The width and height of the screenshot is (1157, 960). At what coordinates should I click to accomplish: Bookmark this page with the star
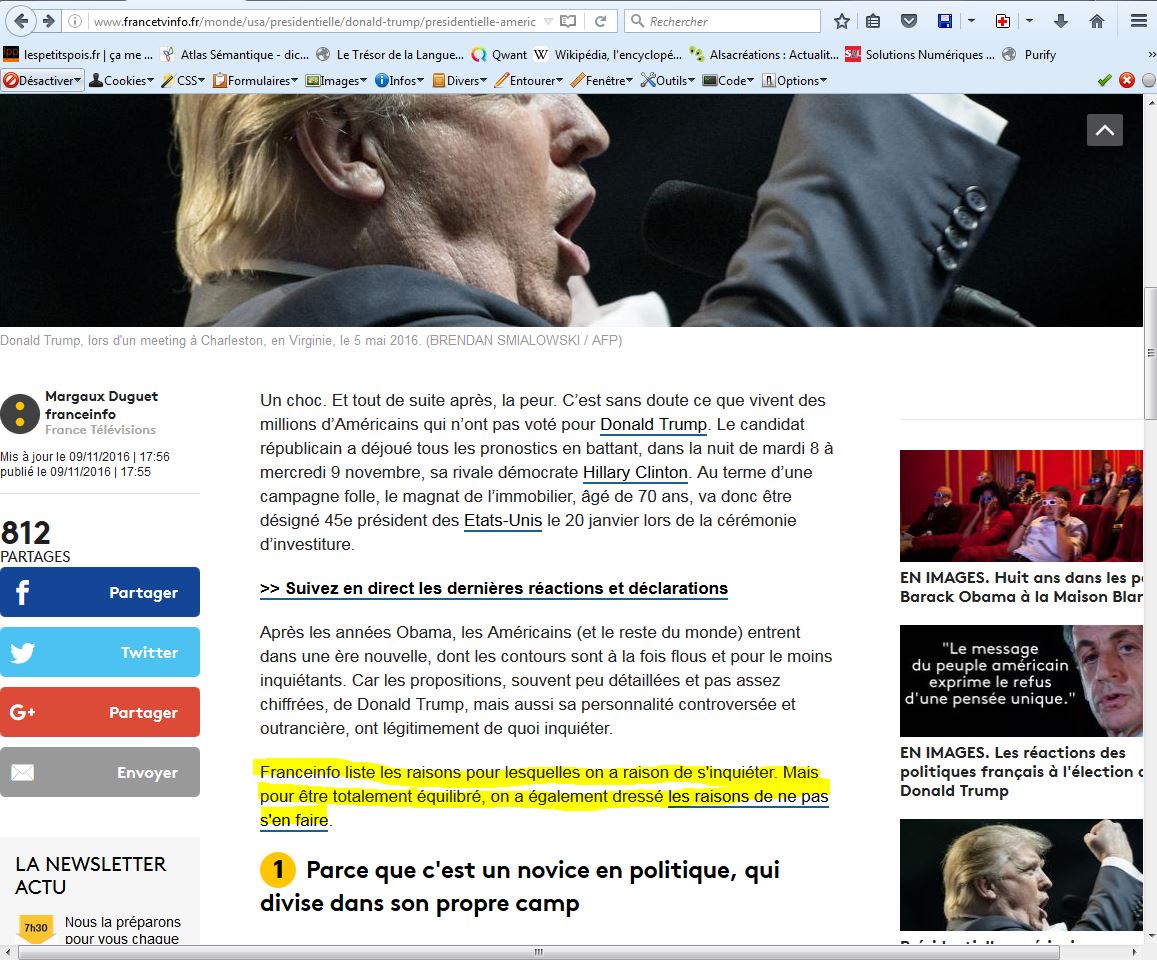click(x=842, y=21)
